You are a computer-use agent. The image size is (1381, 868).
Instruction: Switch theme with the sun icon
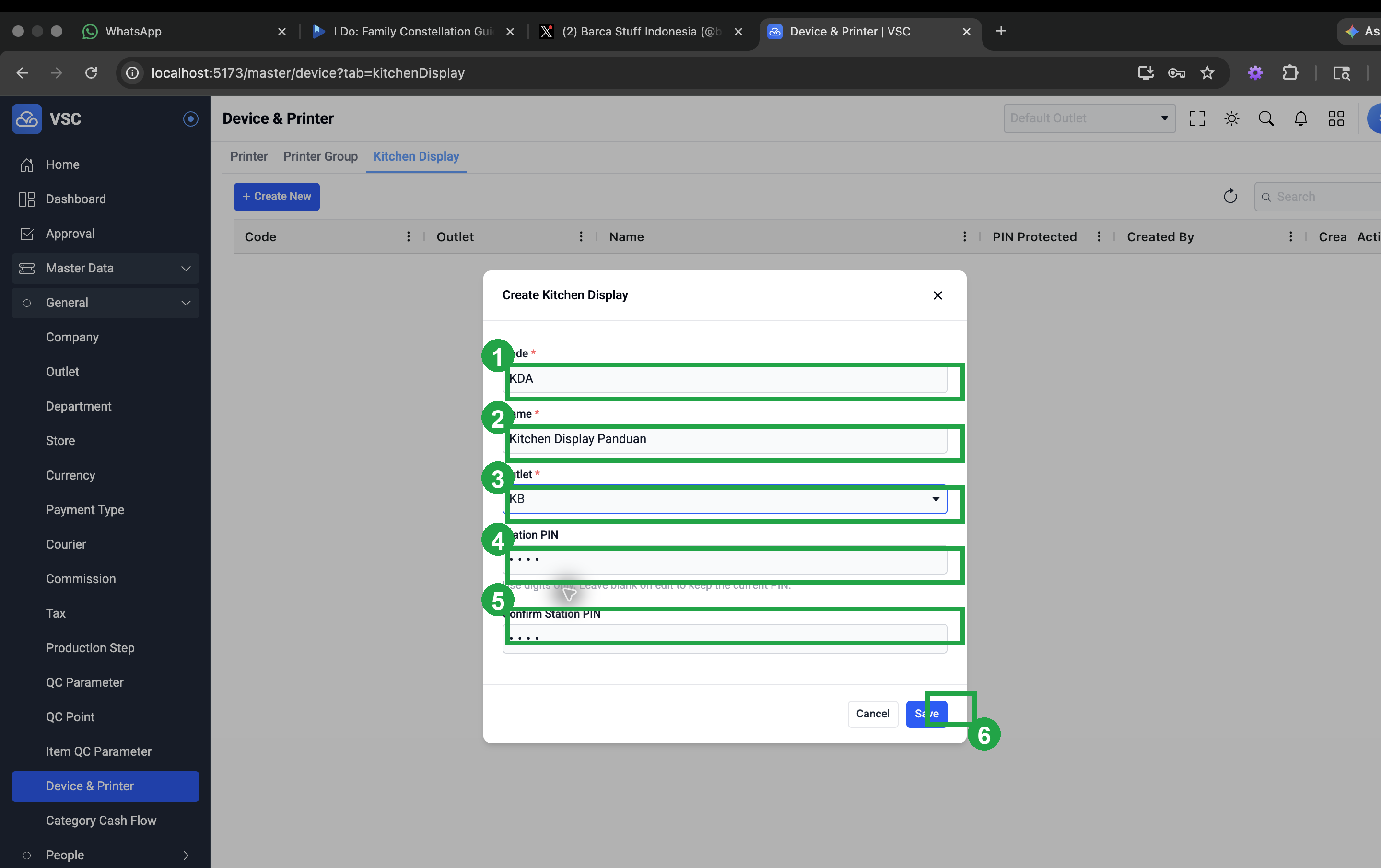point(1231,118)
